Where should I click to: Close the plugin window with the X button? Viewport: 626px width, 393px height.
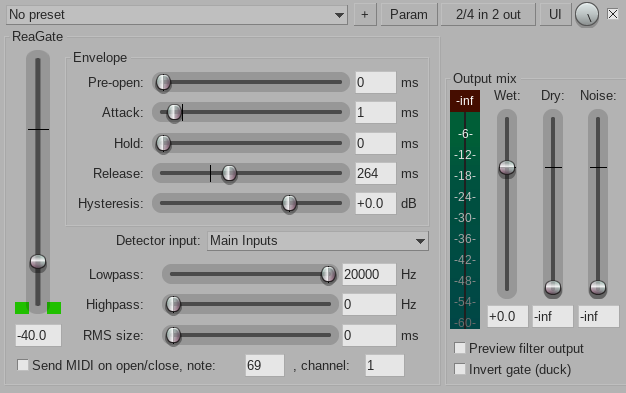(x=612, y=14)
